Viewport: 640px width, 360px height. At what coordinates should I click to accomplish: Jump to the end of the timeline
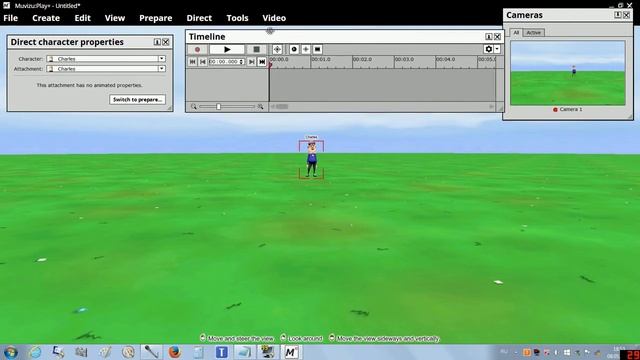tap(262, 62)
